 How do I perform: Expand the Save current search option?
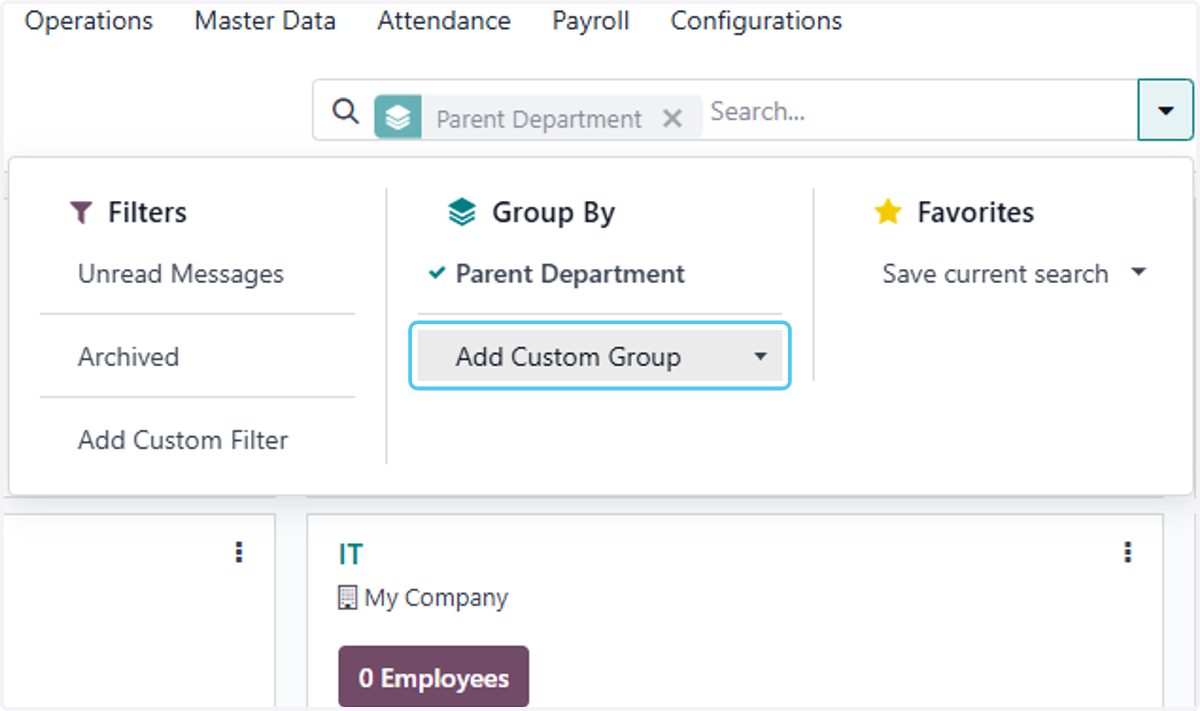click(x=1014, y=274)
